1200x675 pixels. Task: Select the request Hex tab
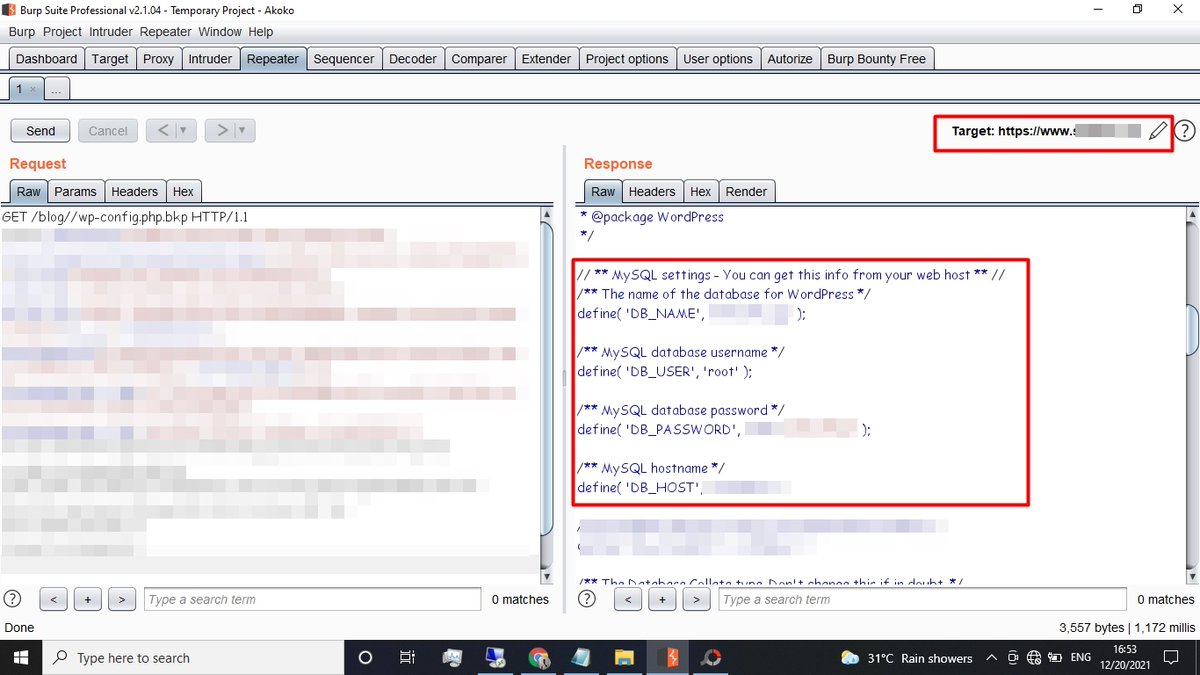coord(183,191)
